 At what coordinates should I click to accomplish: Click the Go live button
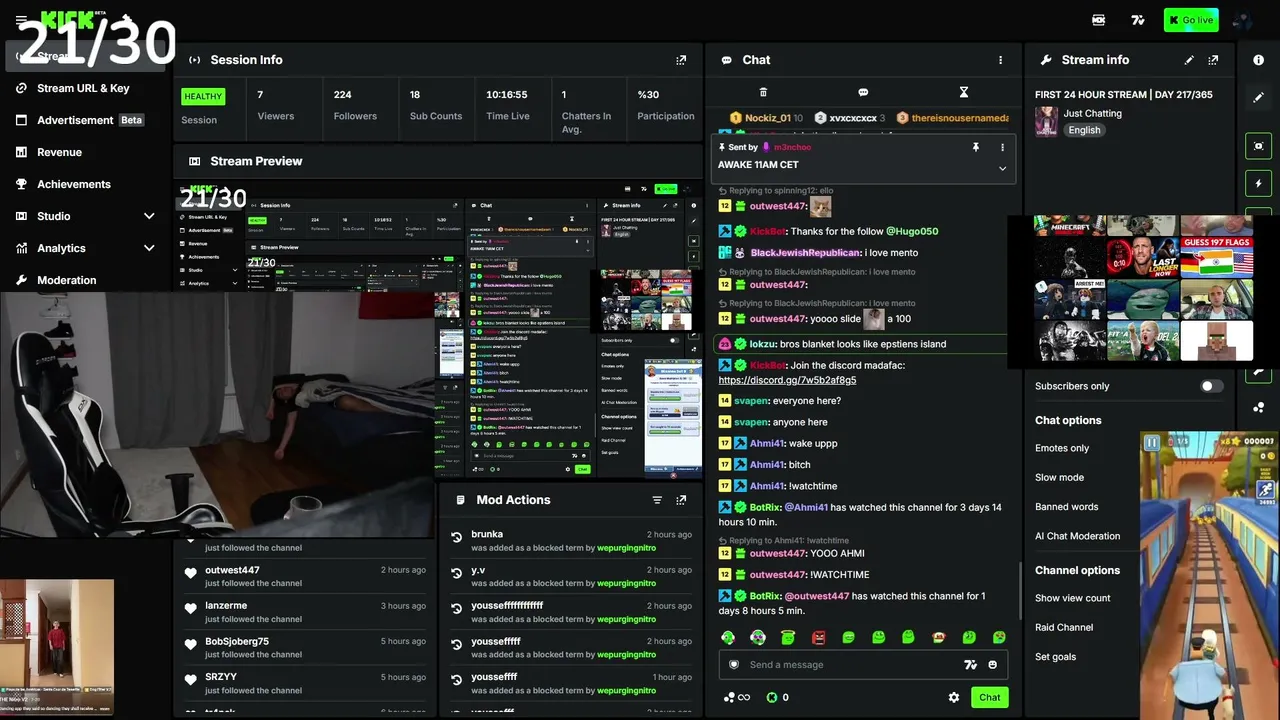point(1191,20)
